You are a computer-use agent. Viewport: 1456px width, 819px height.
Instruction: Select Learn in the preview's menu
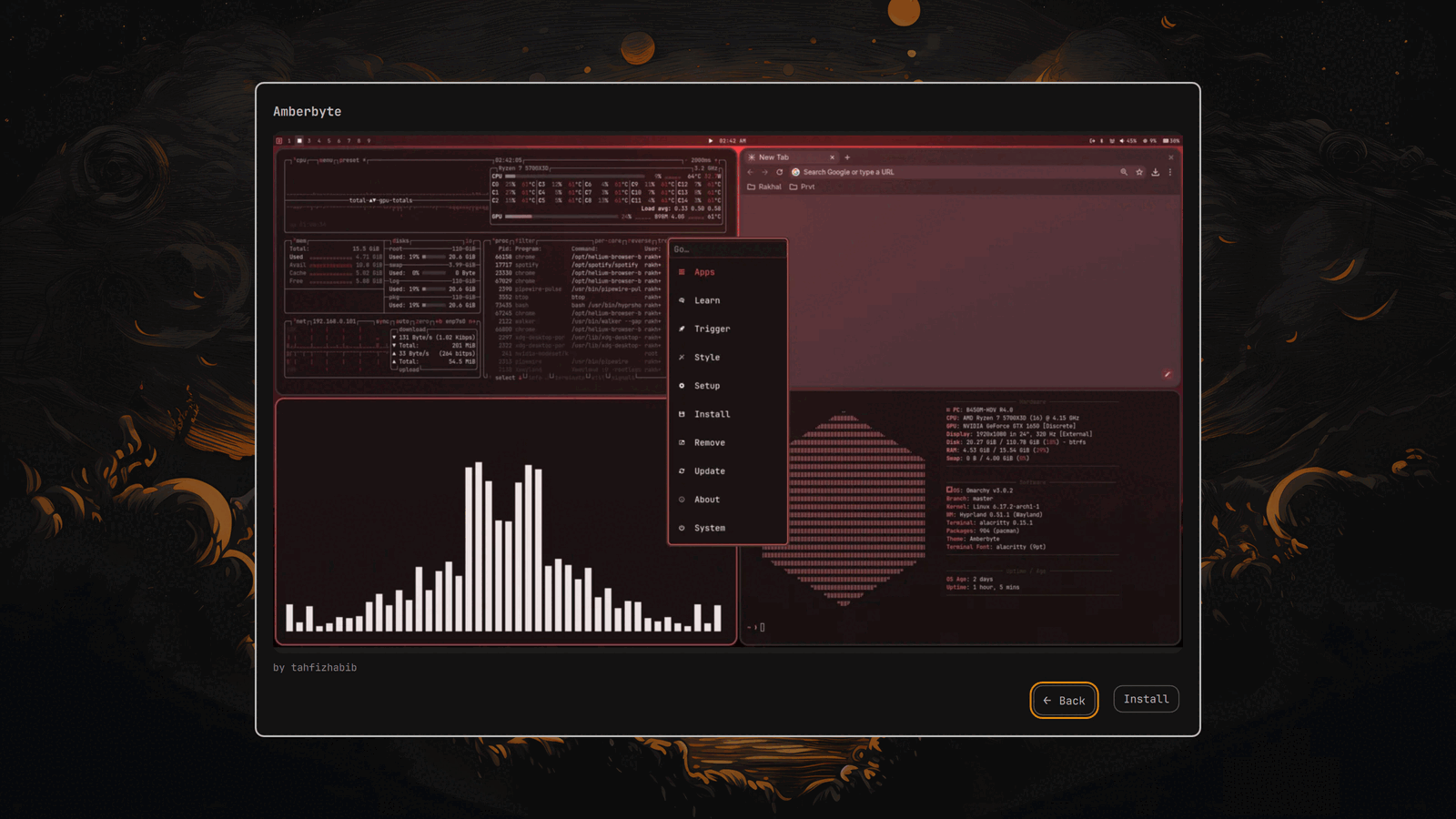tap(727, 300)
